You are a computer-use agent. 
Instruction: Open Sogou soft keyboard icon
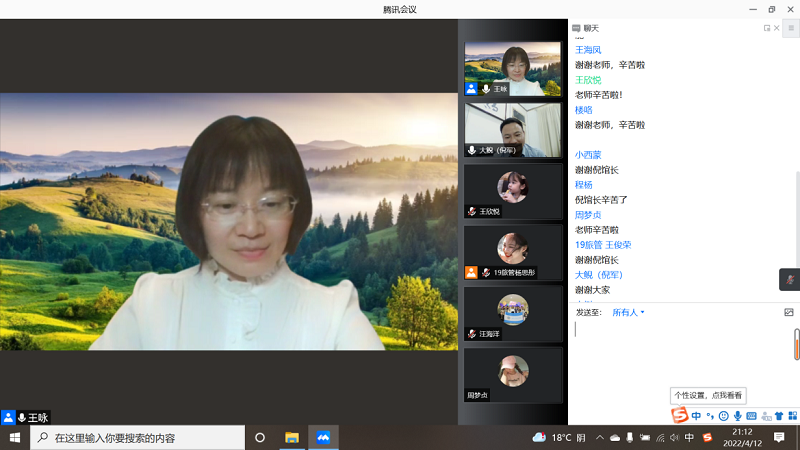[x=751, y=416]
